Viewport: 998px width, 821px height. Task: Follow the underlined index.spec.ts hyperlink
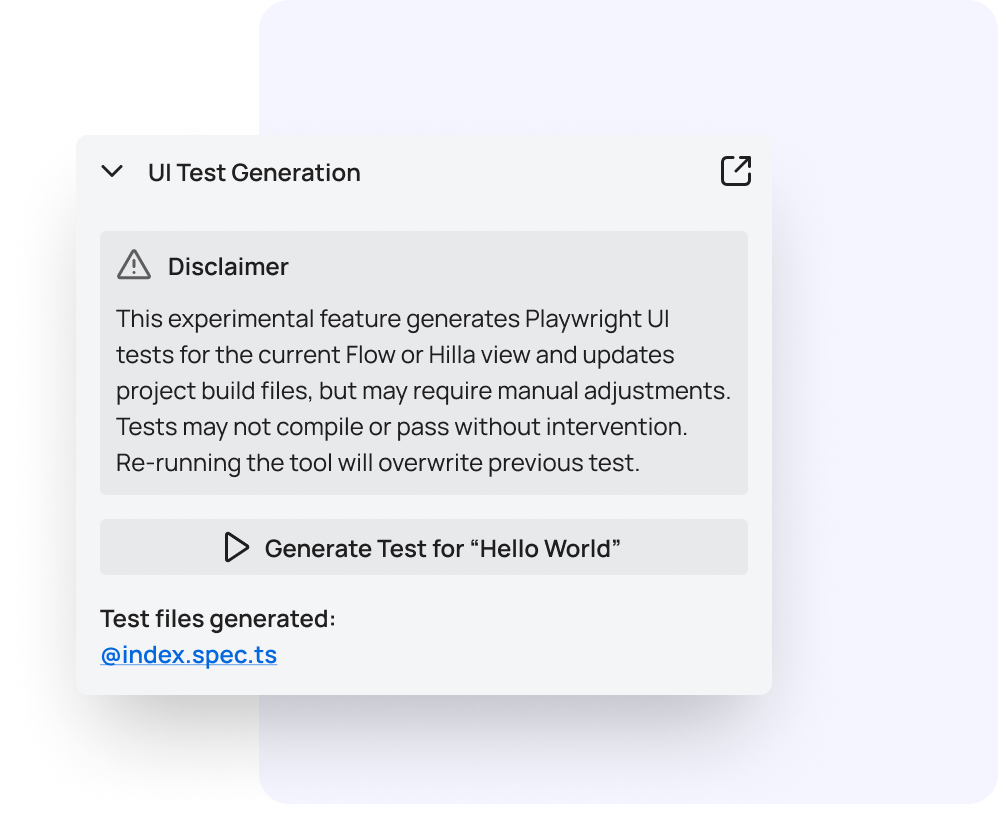(x=188, y=654)
